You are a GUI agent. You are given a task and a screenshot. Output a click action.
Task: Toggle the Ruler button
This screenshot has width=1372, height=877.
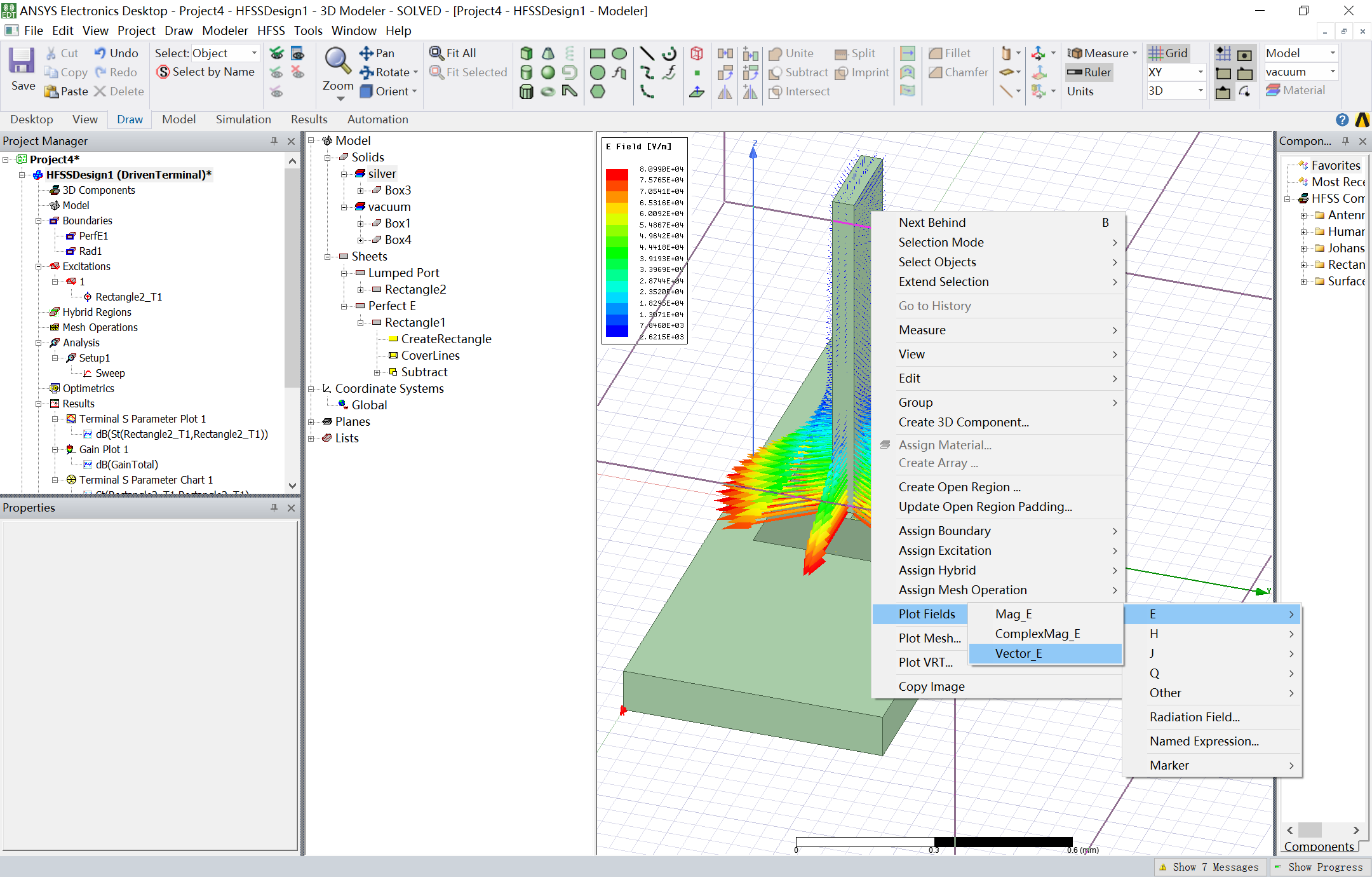pos(1090,72)
